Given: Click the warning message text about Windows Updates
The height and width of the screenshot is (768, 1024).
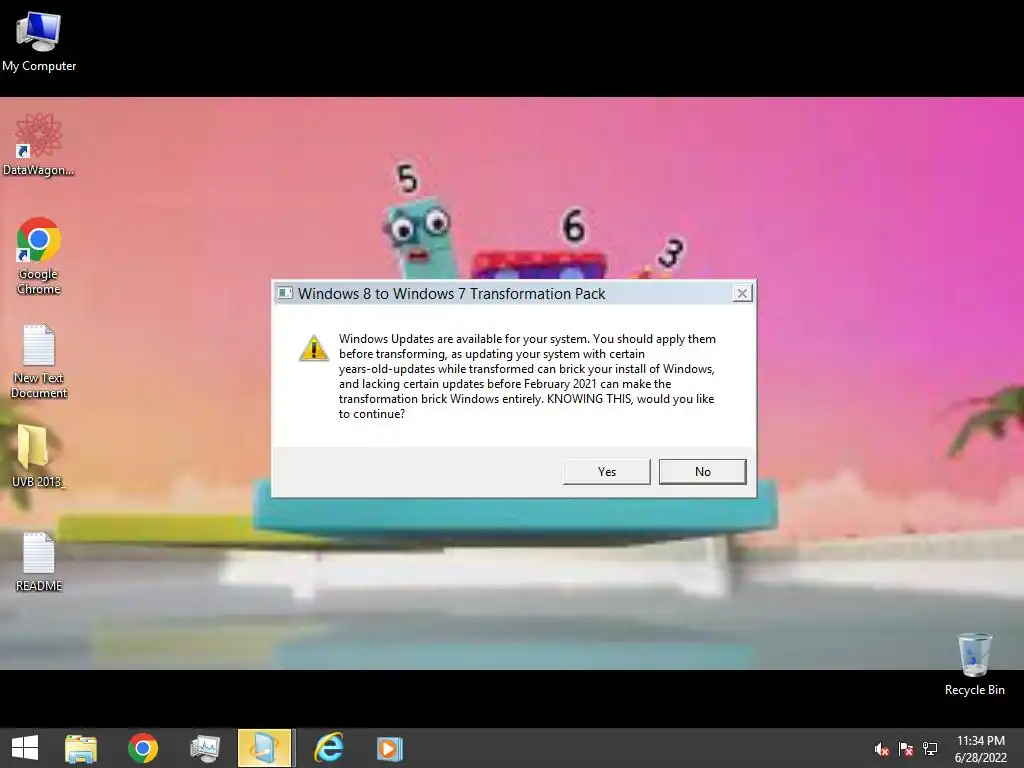Looking at the screenshot, I should 527,376.
